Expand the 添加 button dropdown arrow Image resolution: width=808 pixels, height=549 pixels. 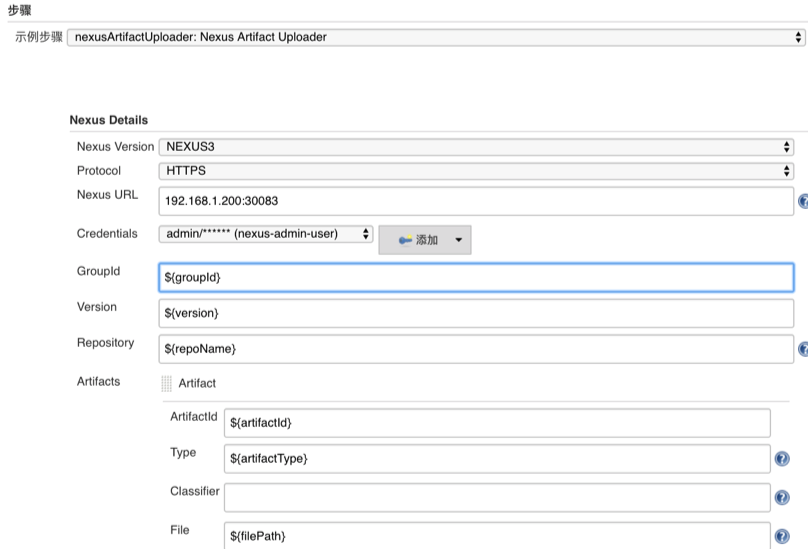(459, 240)
